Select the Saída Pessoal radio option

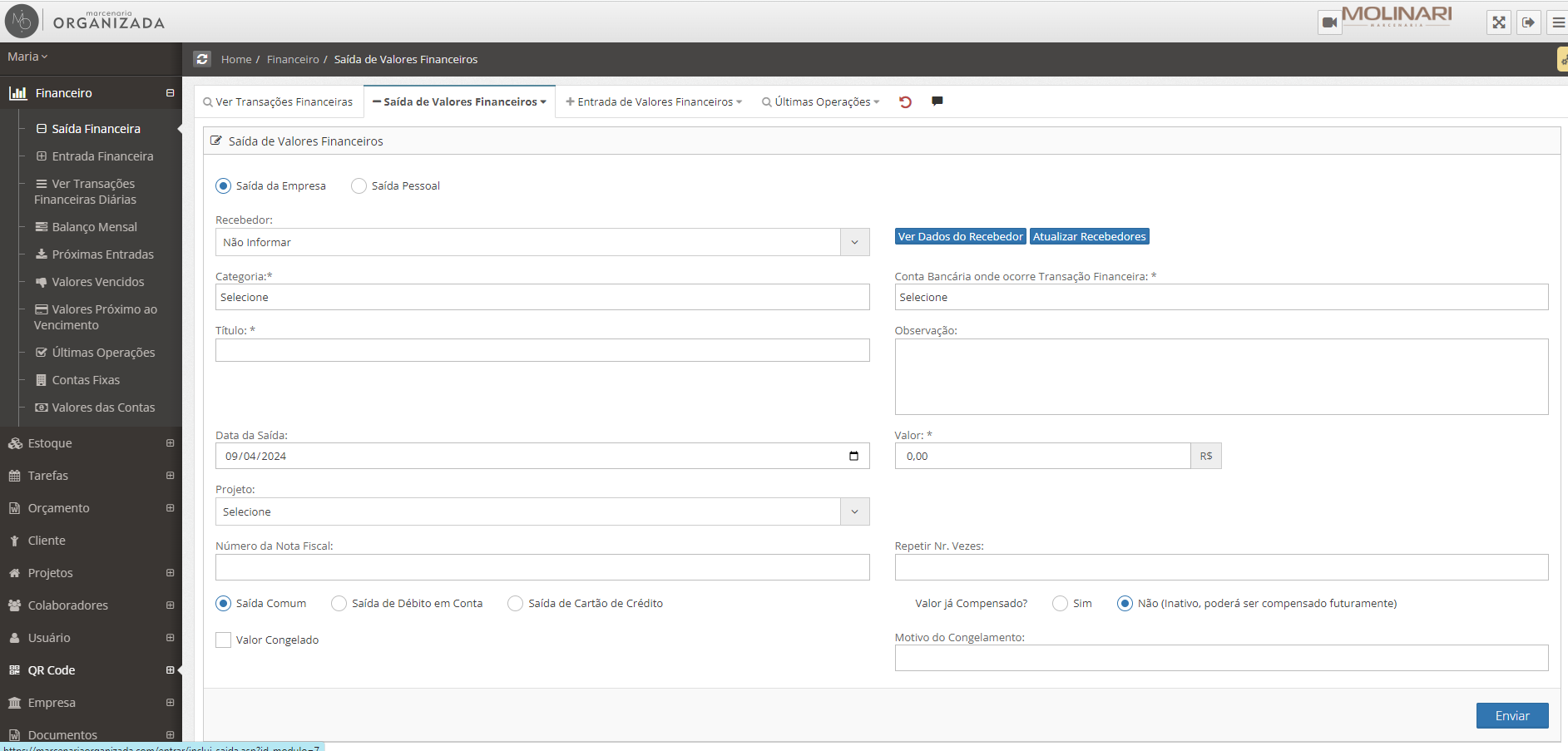359,186
